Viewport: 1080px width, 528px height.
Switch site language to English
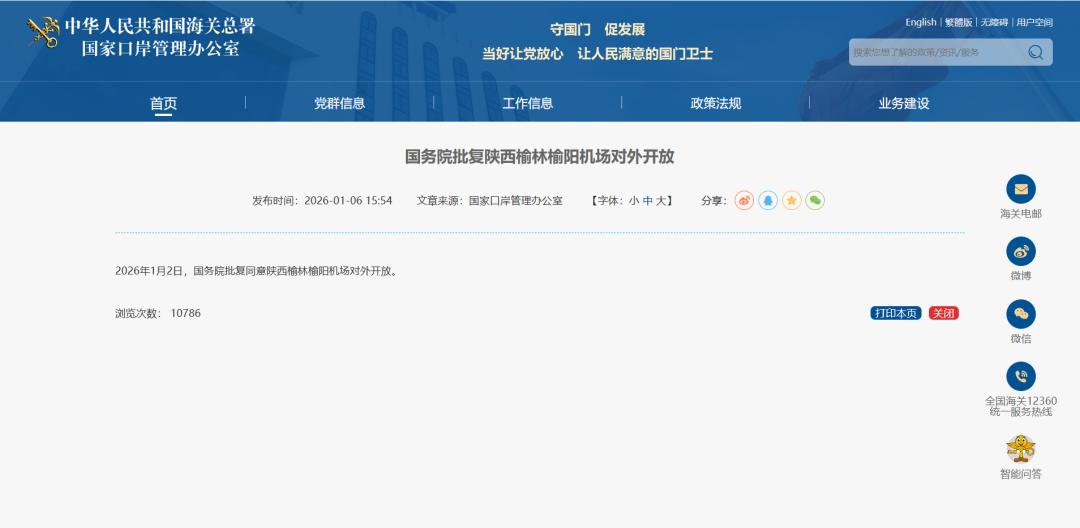pos(920,22)
